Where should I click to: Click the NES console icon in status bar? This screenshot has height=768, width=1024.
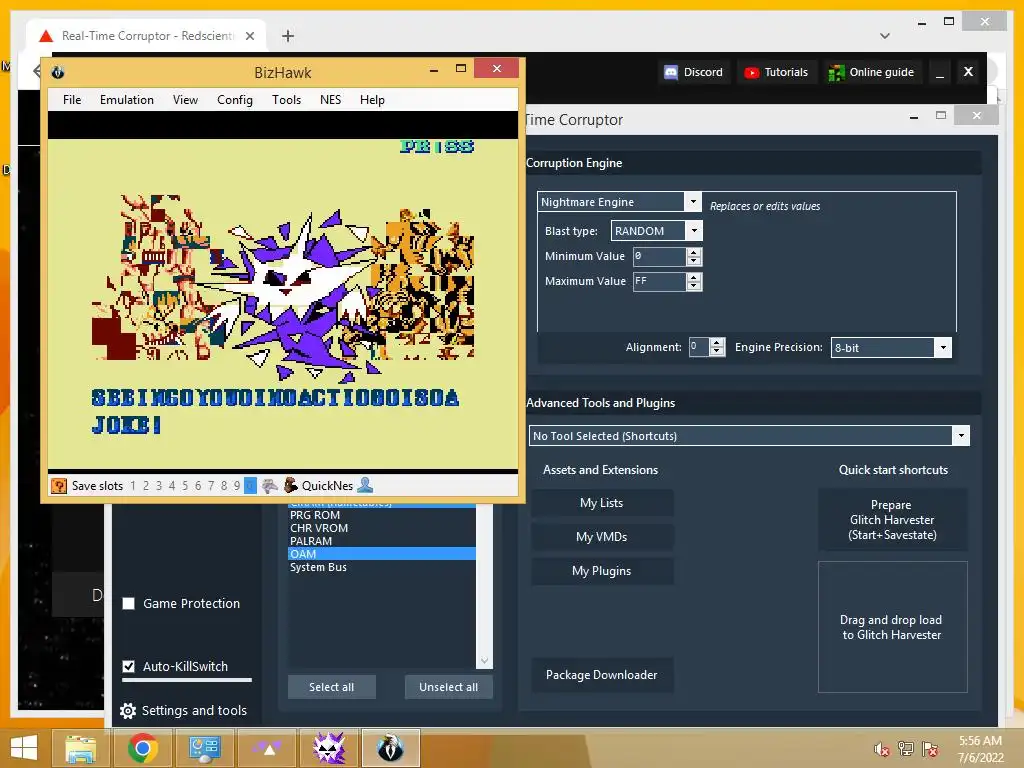coord(270,486)
